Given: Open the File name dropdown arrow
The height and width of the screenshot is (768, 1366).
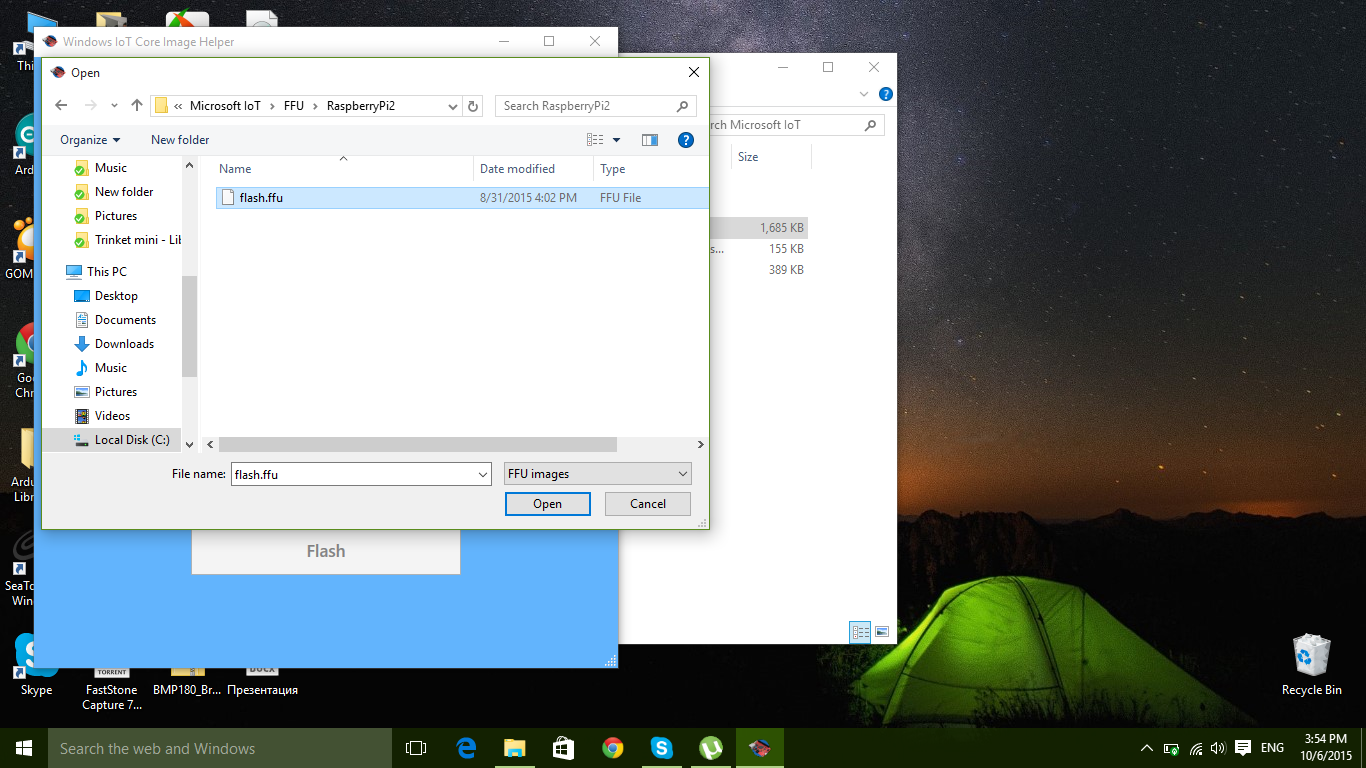Looking at the screenshot, I should (484, 474).
